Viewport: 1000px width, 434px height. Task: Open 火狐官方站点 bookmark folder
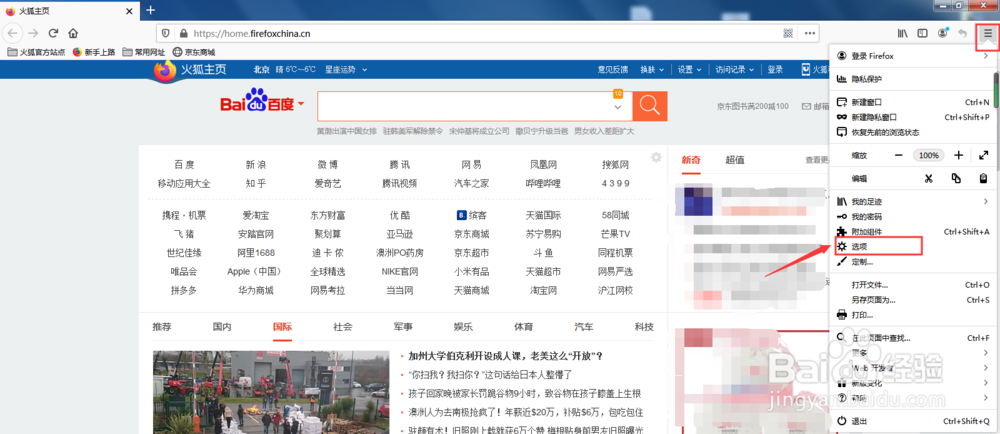36,52
